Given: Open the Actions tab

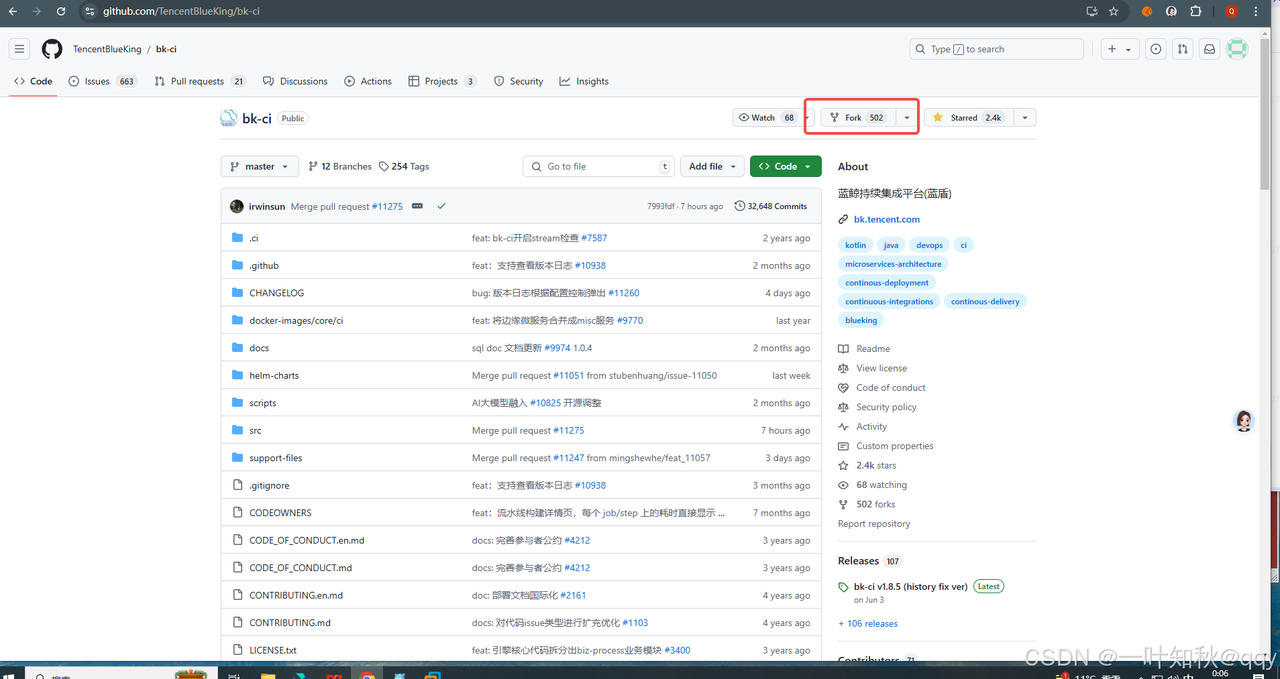Looking at the screenshot, I should 368,82.
